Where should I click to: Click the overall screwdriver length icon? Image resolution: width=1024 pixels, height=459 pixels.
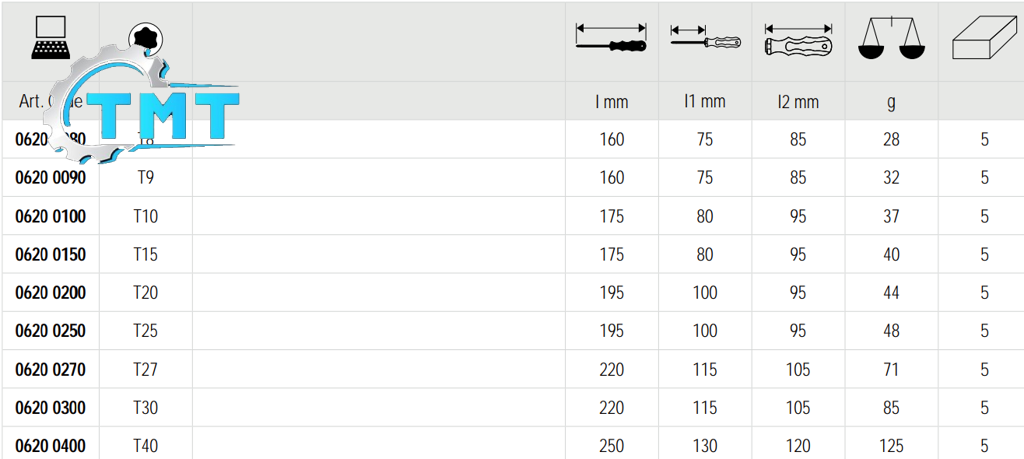pyautogui.click(x=611, y=40)
